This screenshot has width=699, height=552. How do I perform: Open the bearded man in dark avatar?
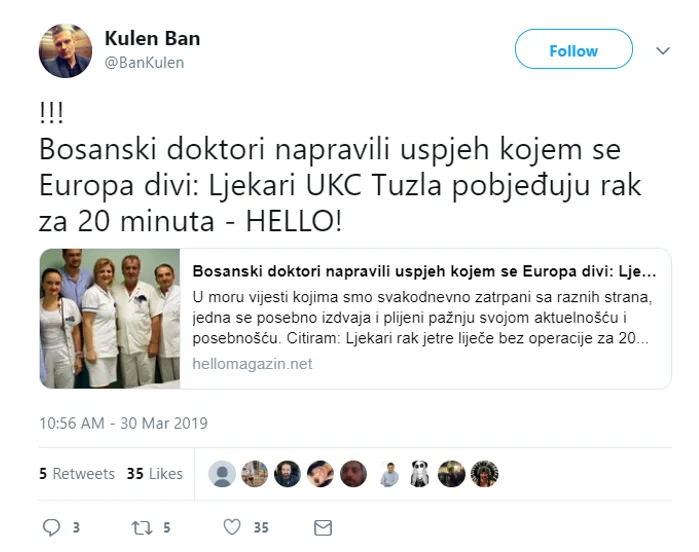[x=288, y=474]
